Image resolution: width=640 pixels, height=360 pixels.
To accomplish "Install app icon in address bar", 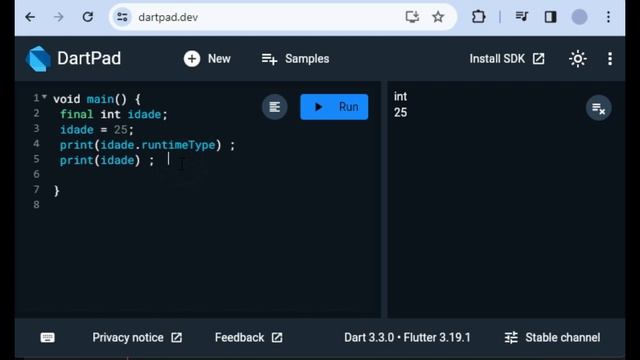I will coord(412,17).
